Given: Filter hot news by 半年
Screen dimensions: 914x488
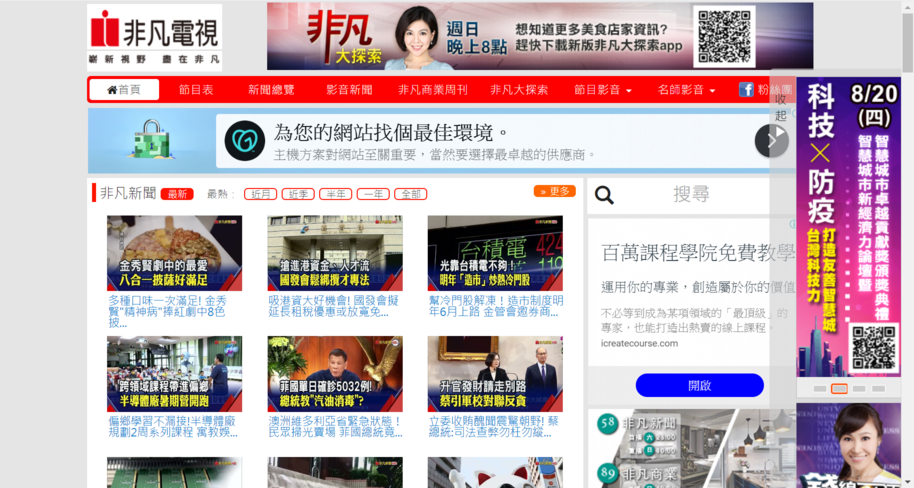Looking at the screenshot, I should 336,194.
